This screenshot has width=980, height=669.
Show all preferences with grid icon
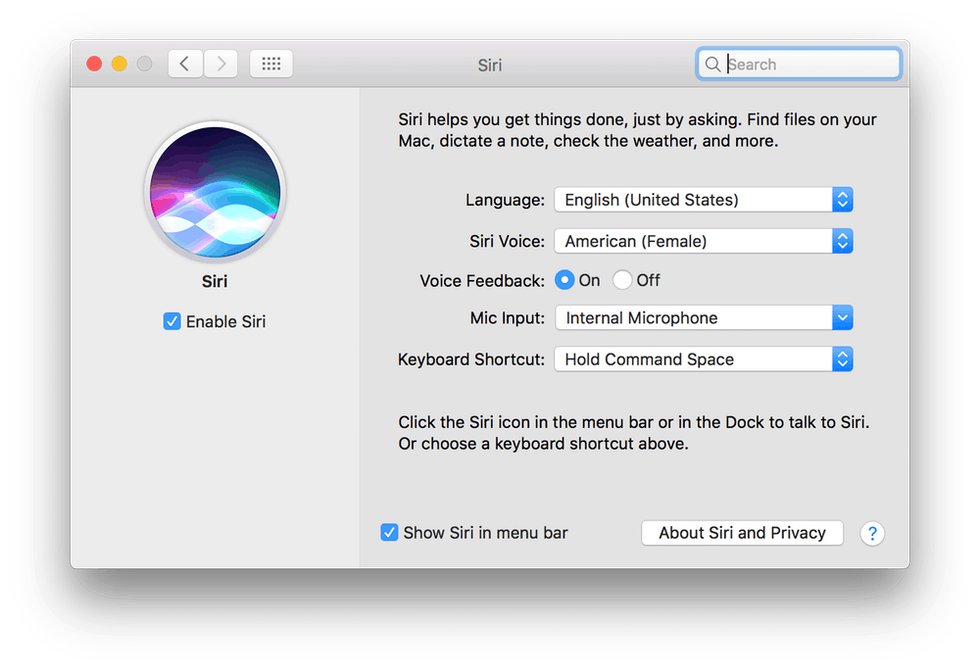pyautogui.click(x=271, y=64)
